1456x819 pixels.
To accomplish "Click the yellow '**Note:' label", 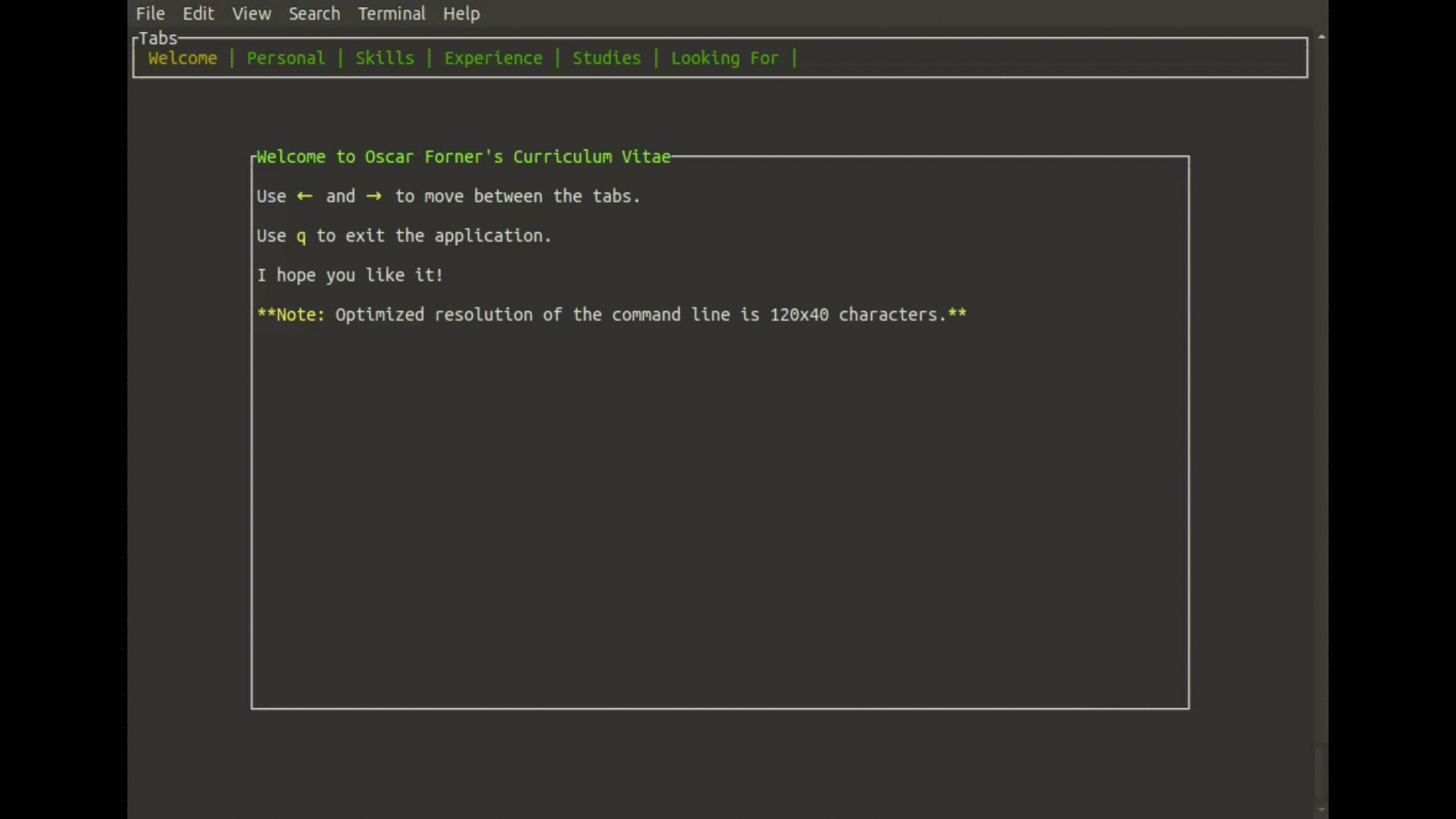I will [290, 315].
